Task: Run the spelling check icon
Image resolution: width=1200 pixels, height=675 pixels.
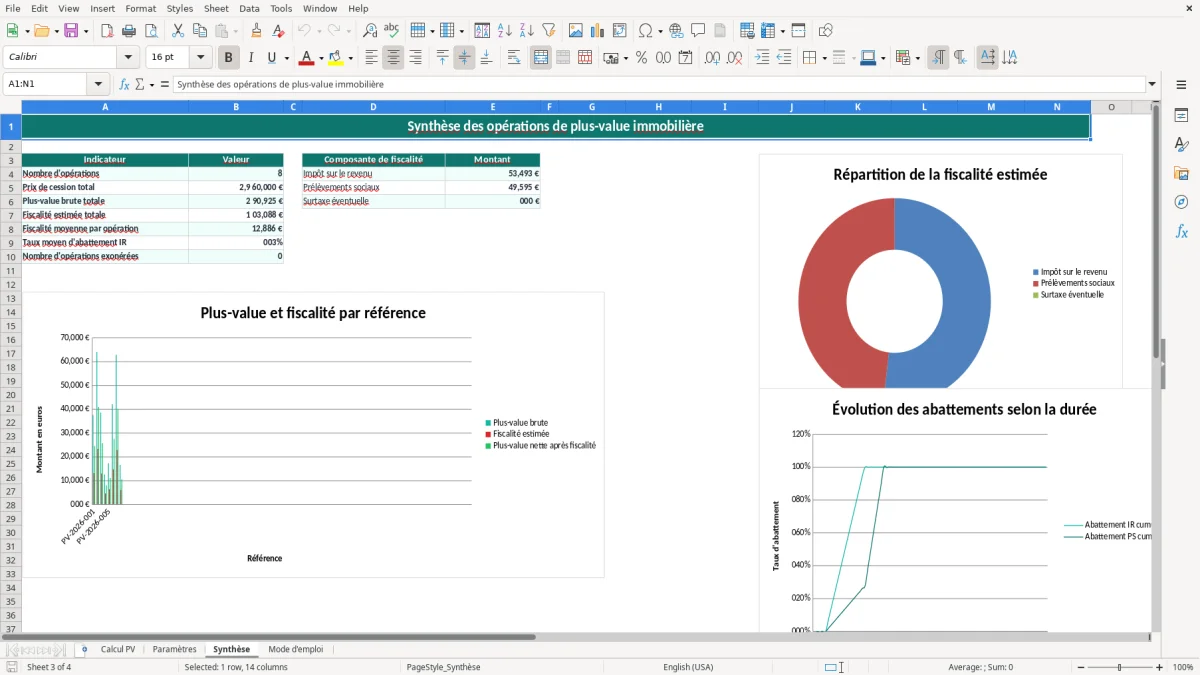Action: [392, 31]
